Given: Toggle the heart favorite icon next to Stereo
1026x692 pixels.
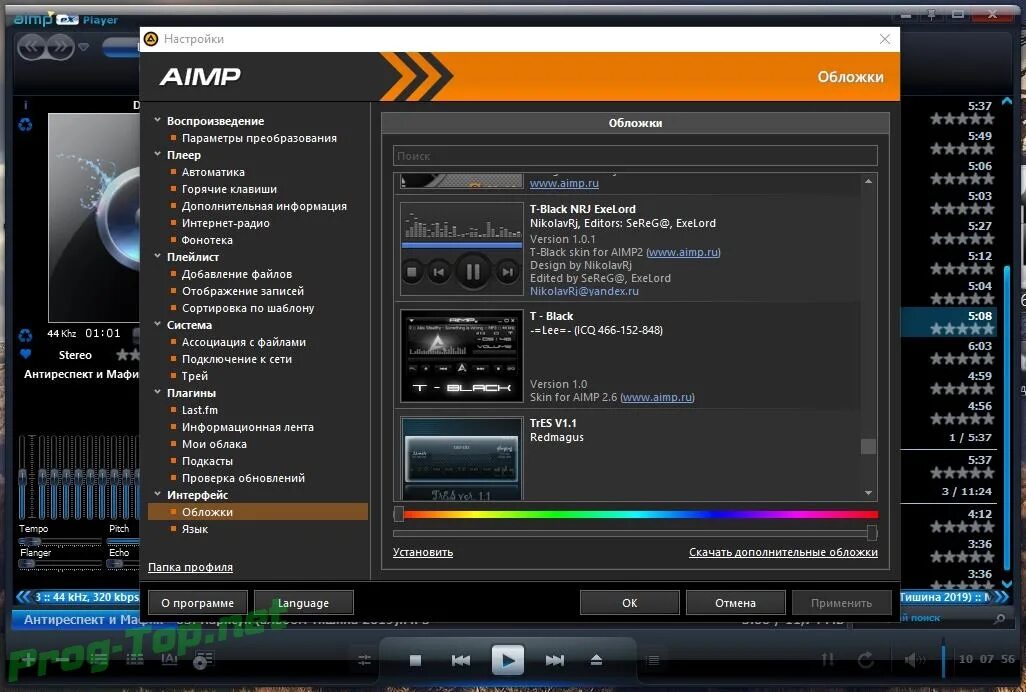Looking at the screenshot, I should [26, 354].
